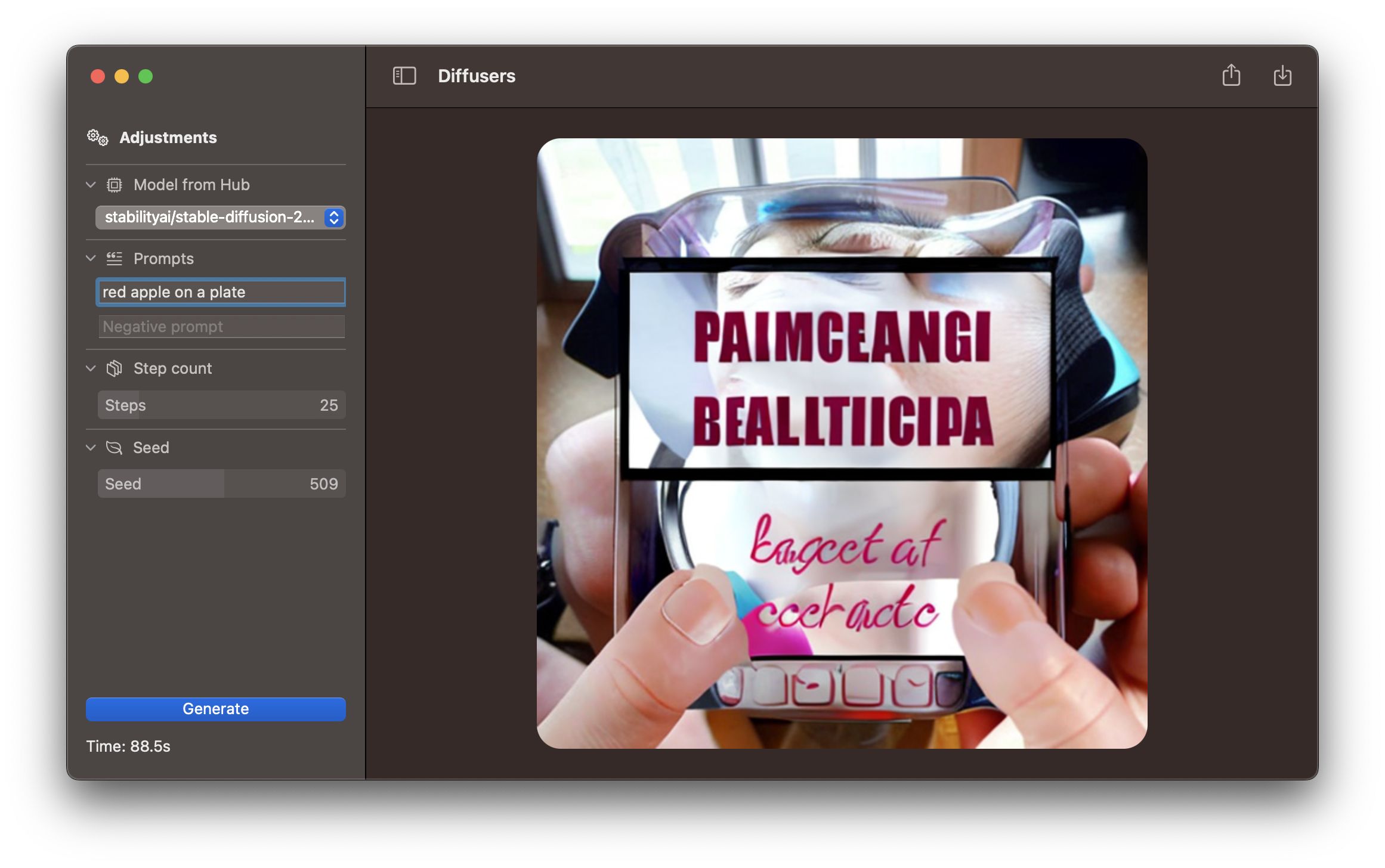Click the Steps slider set to 25
1385x868 pixels.
point(221,405)
